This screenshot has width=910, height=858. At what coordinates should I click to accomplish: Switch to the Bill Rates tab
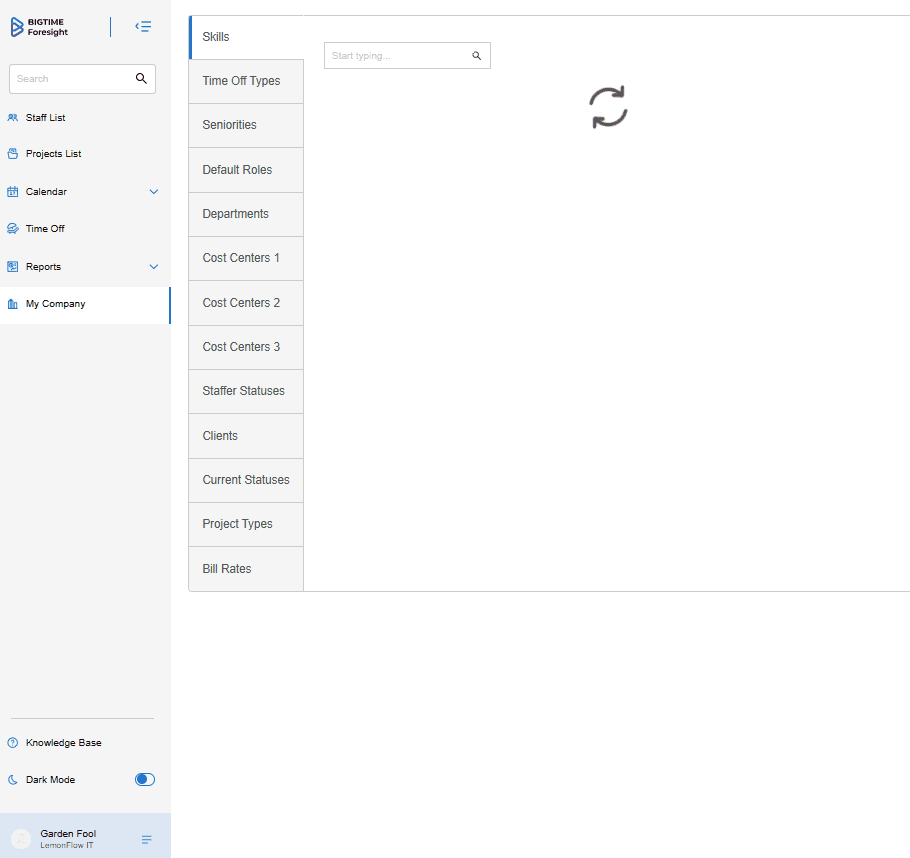pyautogui.click(x=246, y=569)
